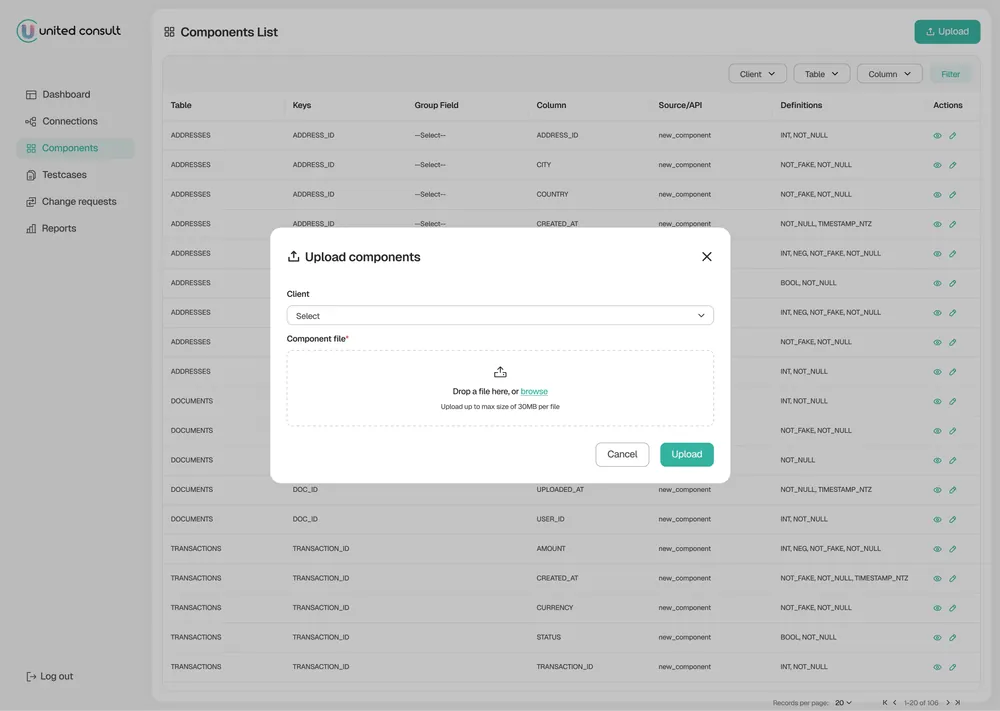Edit the DOCUMENTS NOT_NULL-only row pencil icon
This screenshot has width=1000, height=711.
(x=952, y=460)
